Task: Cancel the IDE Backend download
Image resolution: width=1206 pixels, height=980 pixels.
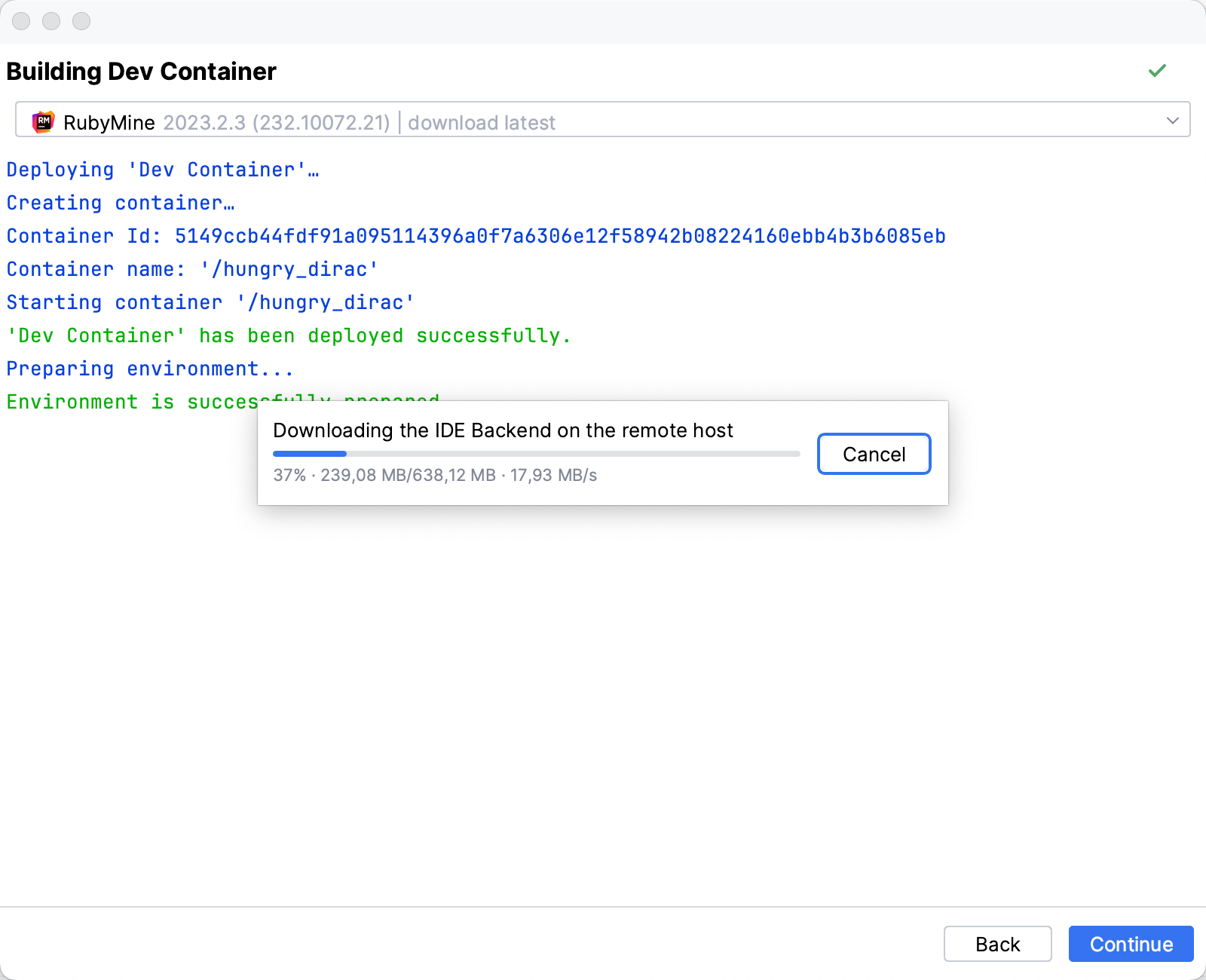Action: (874, 454)
